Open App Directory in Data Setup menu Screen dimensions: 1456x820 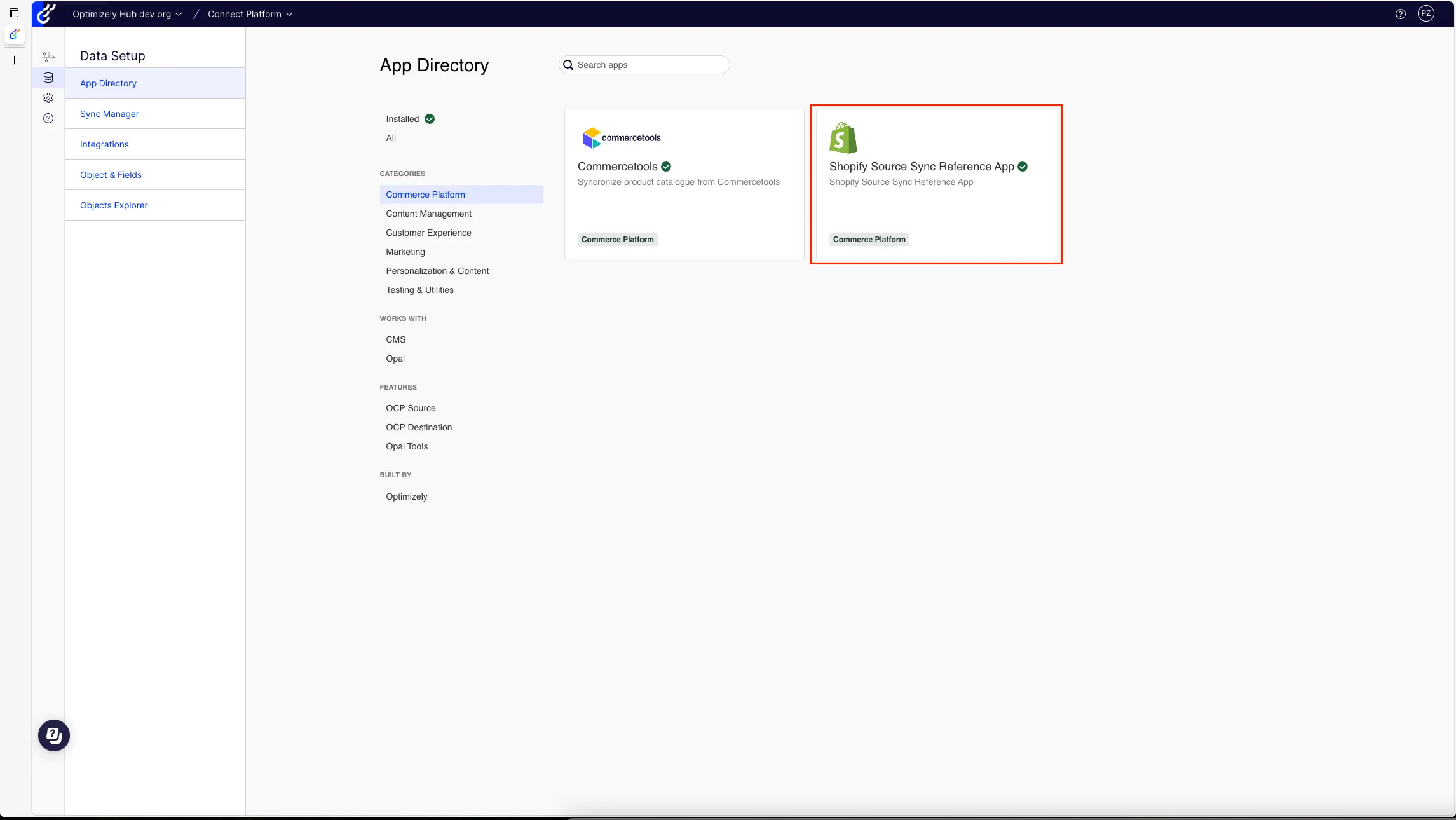pos(155,83)
